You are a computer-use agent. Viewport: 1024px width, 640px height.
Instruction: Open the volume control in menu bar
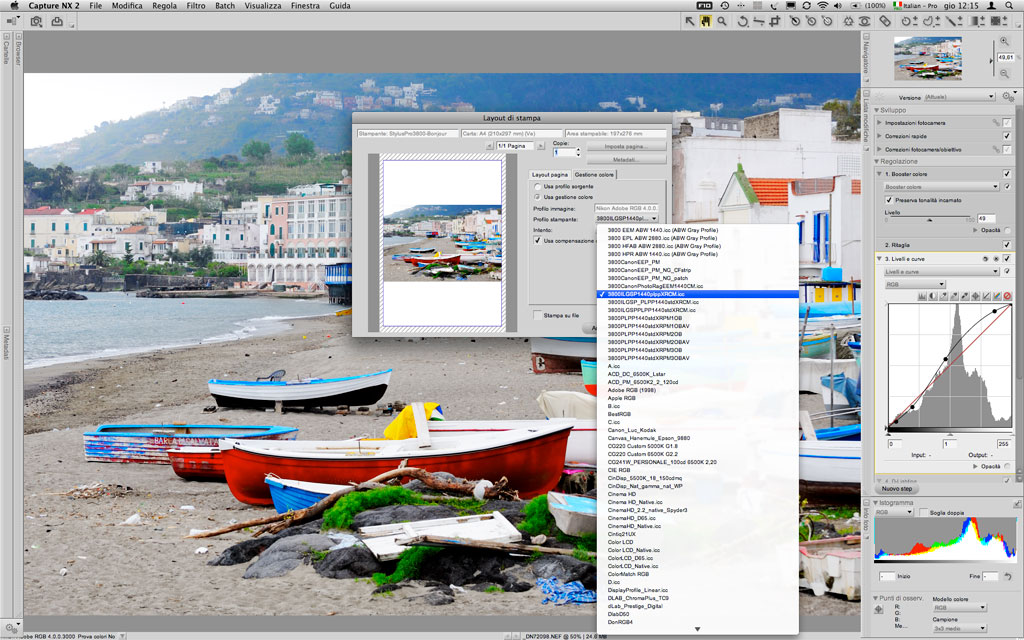point(839,5)
